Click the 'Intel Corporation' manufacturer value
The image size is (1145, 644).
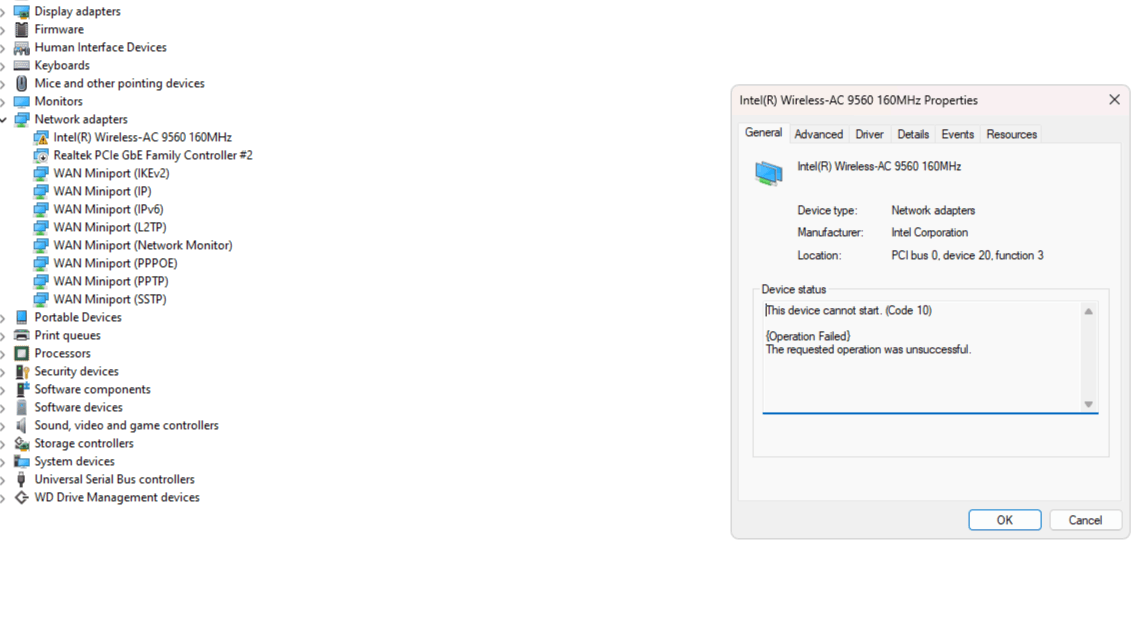click(x=929, y=232)
